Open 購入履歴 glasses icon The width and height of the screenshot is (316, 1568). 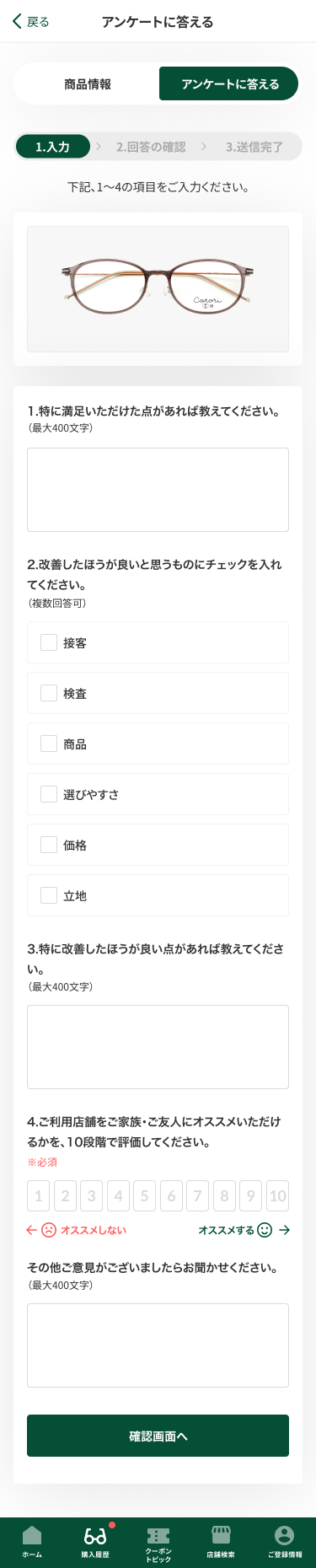95,1536
